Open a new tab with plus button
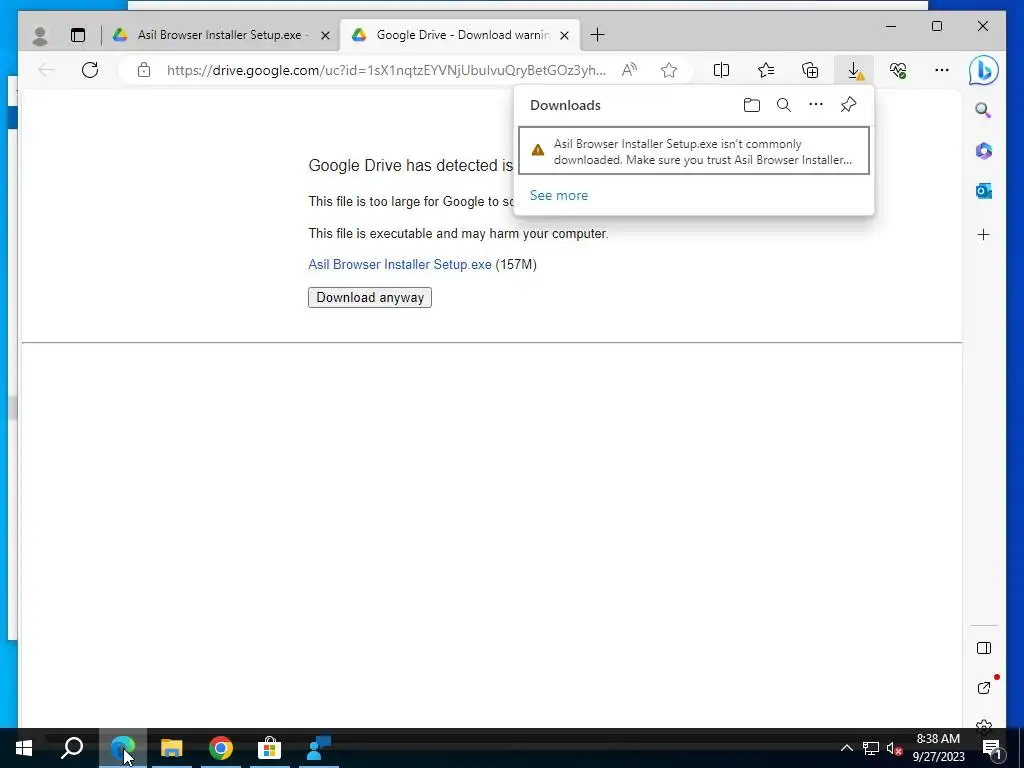 click(x=597, y=35)
